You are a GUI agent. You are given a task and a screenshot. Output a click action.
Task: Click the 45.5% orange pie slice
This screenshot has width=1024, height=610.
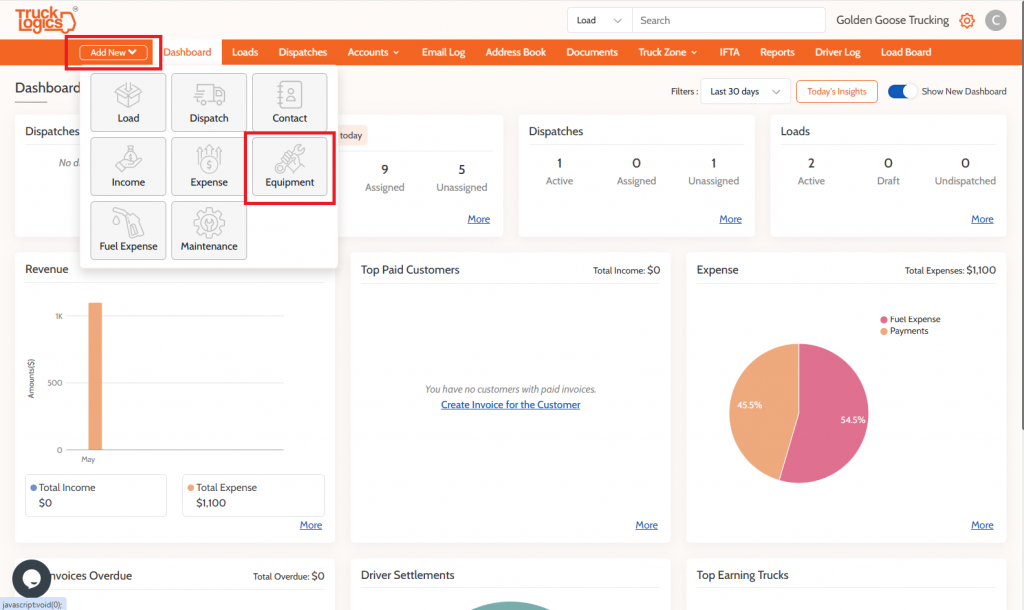point(761,411)
